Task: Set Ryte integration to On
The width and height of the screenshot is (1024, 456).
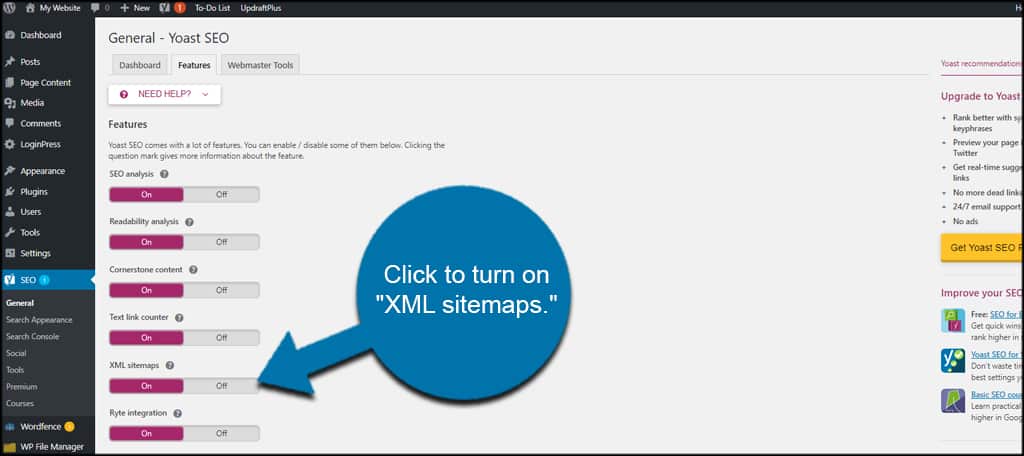Action: coord(146,434)
